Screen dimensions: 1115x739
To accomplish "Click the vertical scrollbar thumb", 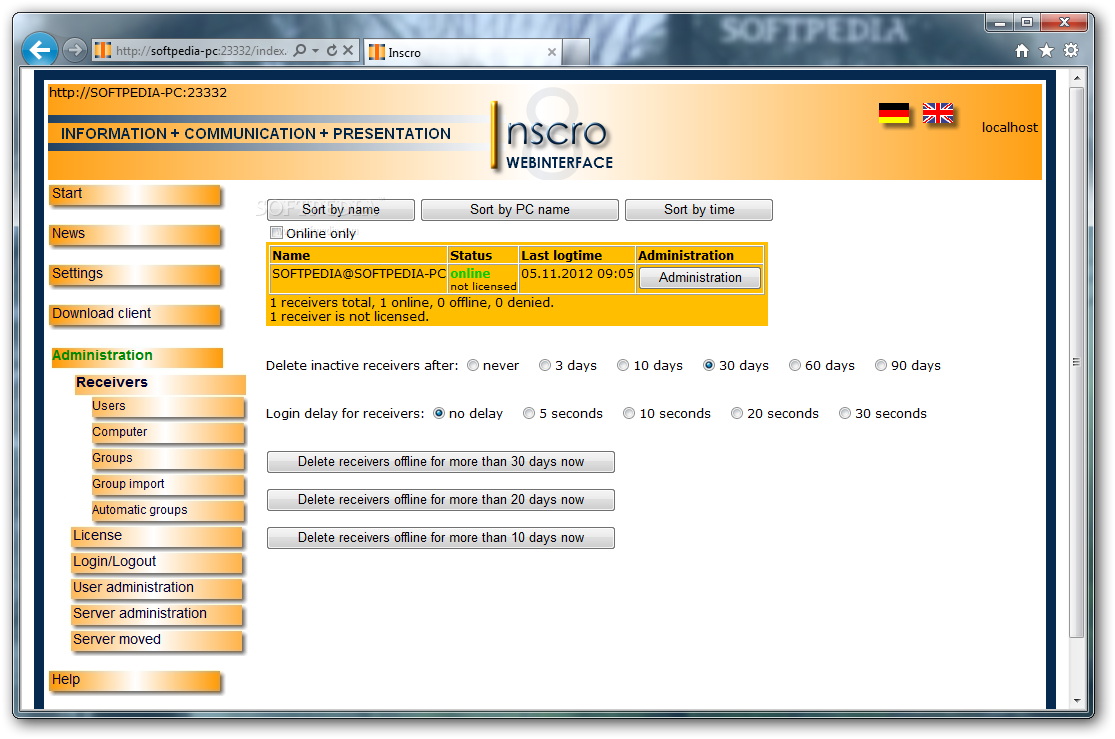I will [1077, 362].
